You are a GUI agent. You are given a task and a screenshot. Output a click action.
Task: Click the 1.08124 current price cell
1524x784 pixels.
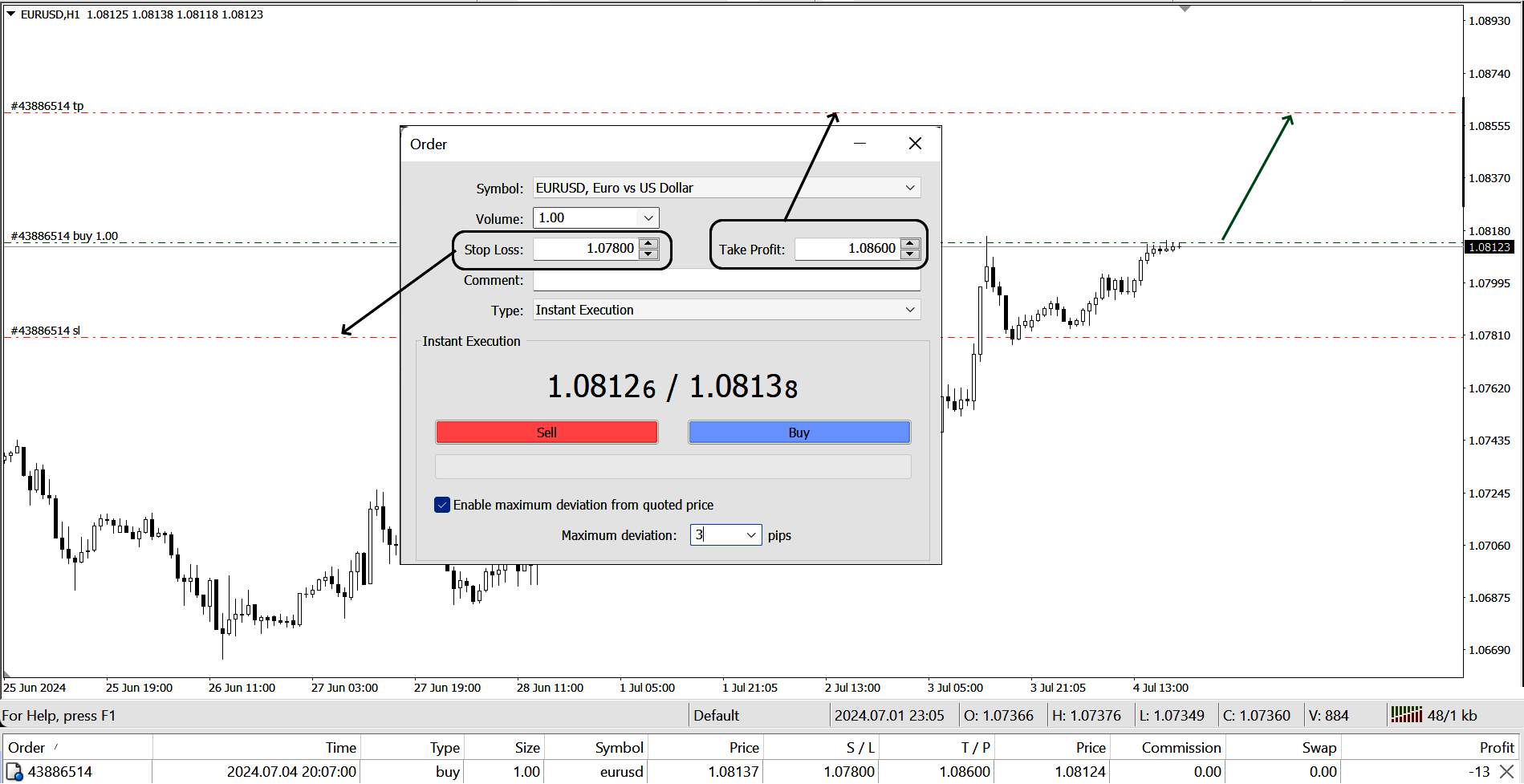point(1079,772)
